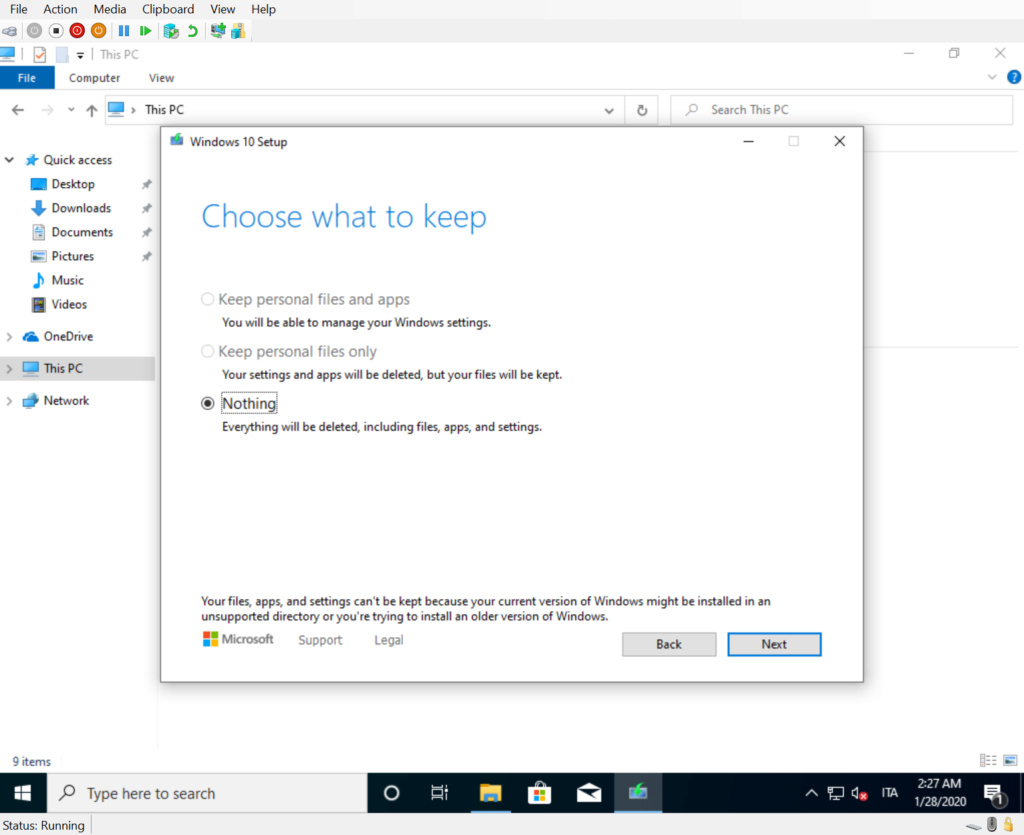Open Cortana circle icon
This screenshot has width=1024, height=835.
pos(391,793)
